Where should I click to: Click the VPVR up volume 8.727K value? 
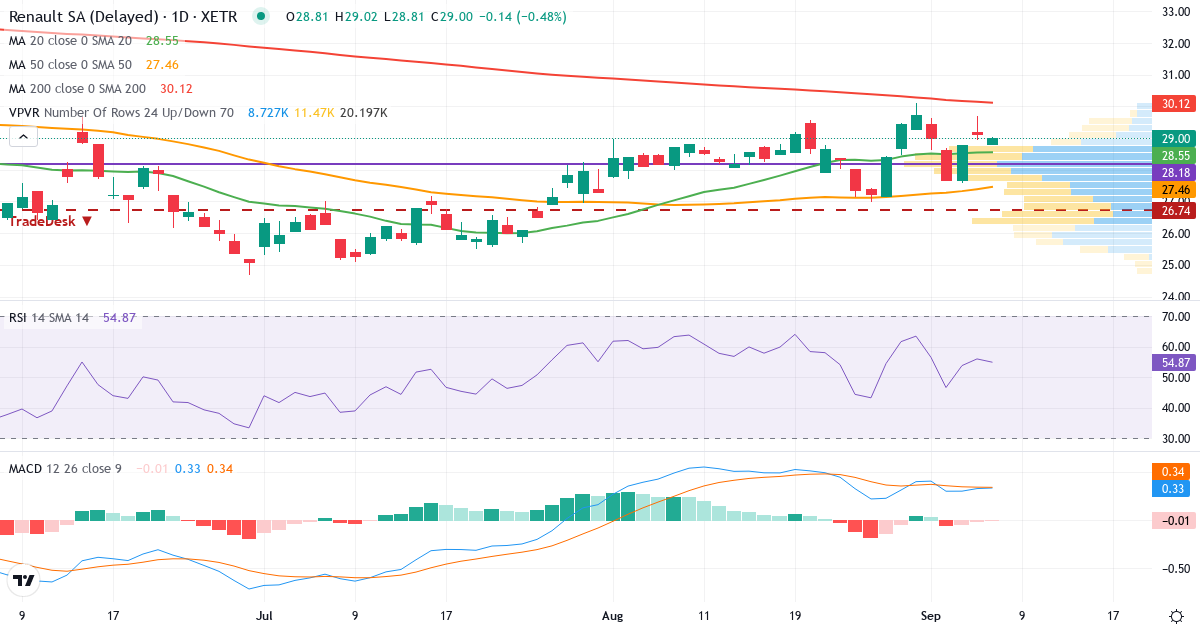point(267,113)
